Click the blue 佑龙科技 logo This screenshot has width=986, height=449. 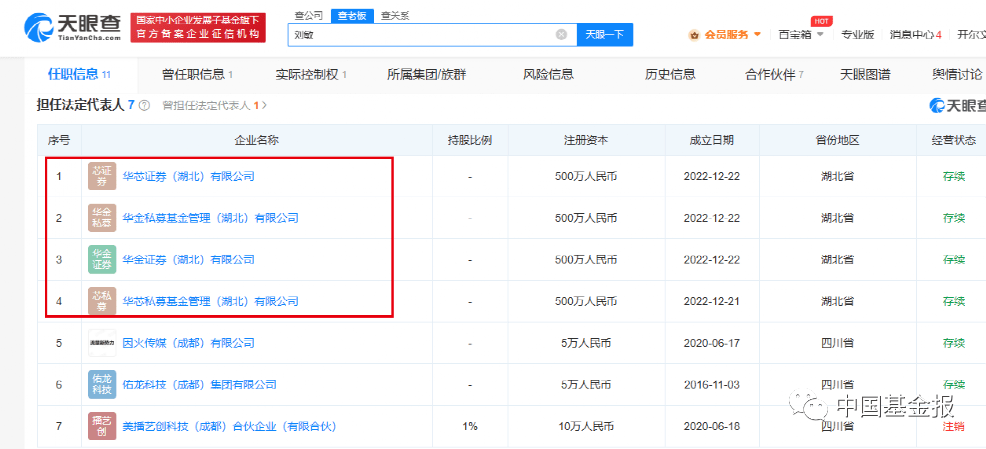pyautogui.click(x=102, y=384)
